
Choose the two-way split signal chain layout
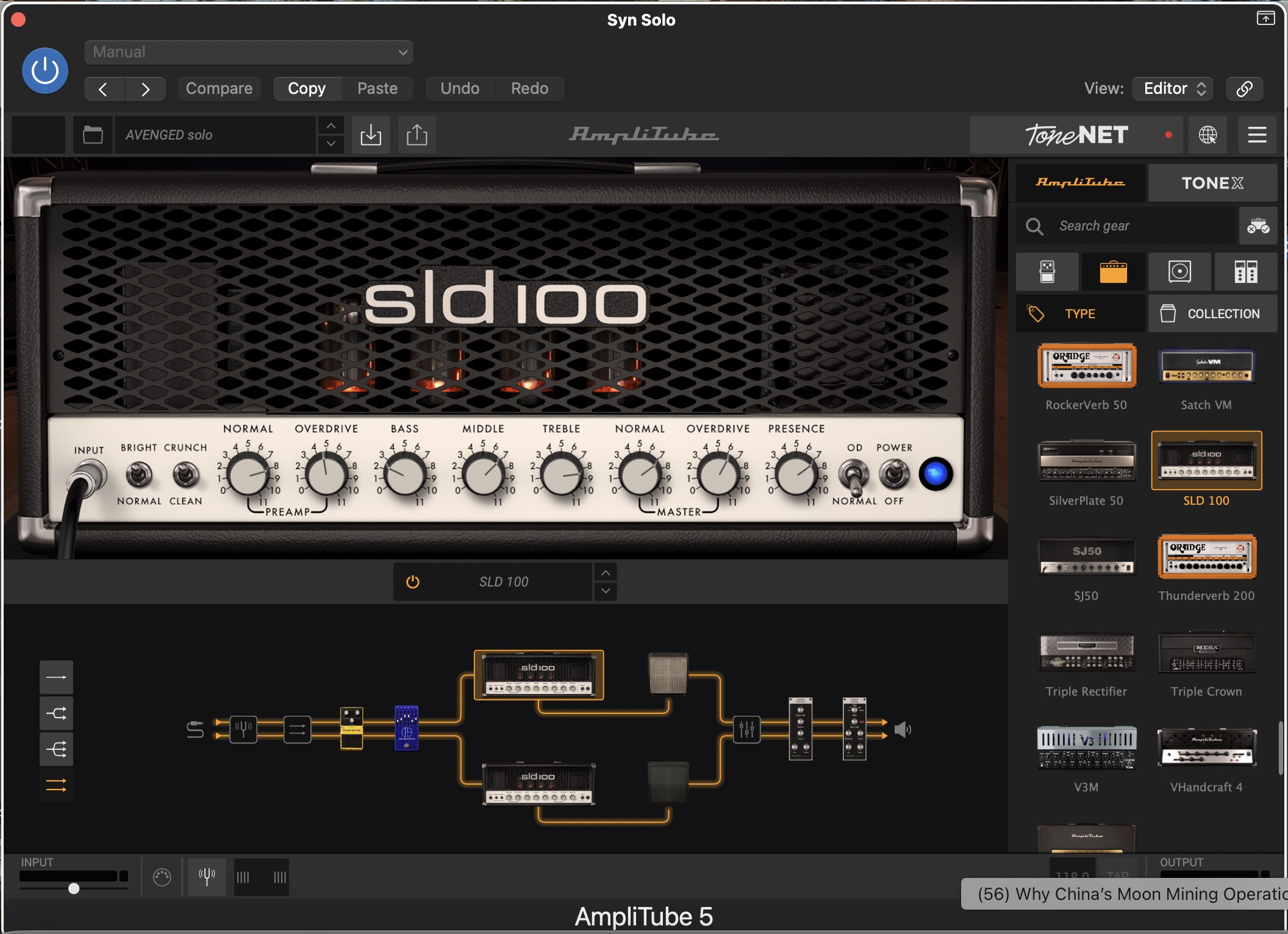[x=56, y=713]
